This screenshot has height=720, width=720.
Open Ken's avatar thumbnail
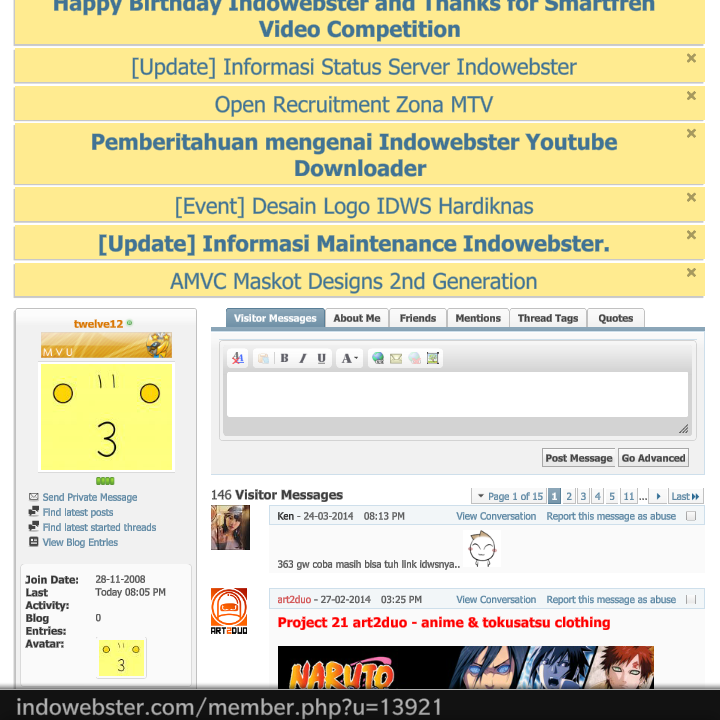pos(231,528)
